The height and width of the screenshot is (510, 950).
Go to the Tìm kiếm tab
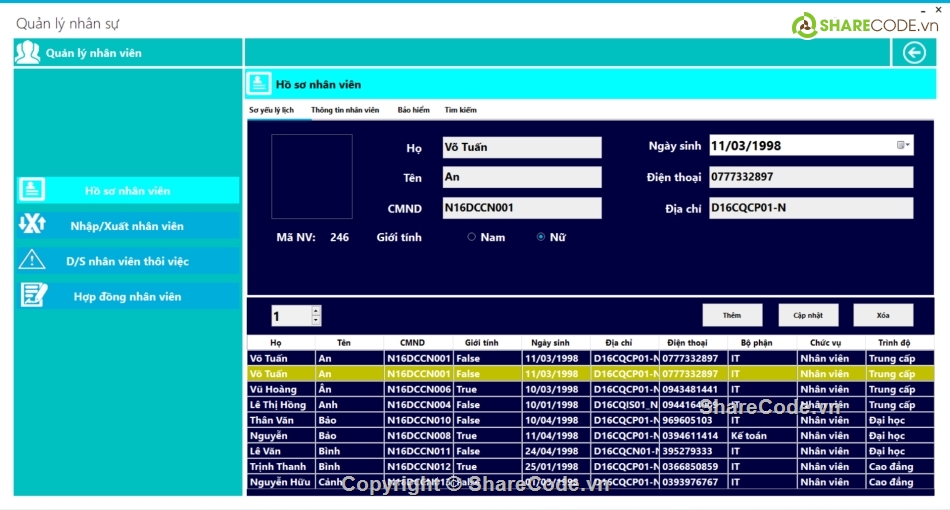[x=460, y=110]
